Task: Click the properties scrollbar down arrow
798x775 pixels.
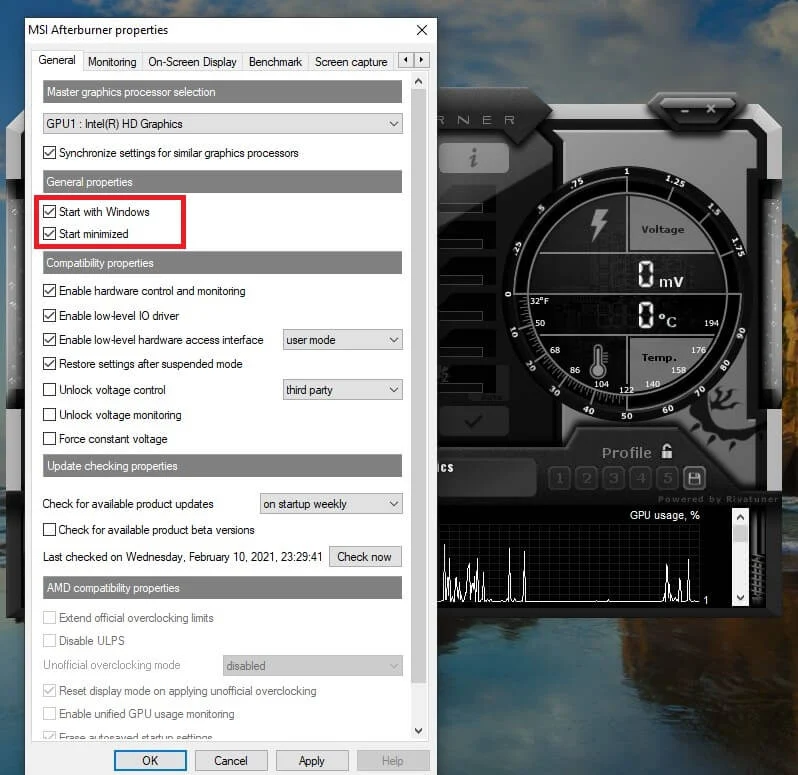Action: pyautogui.click(x=418, y=731)
